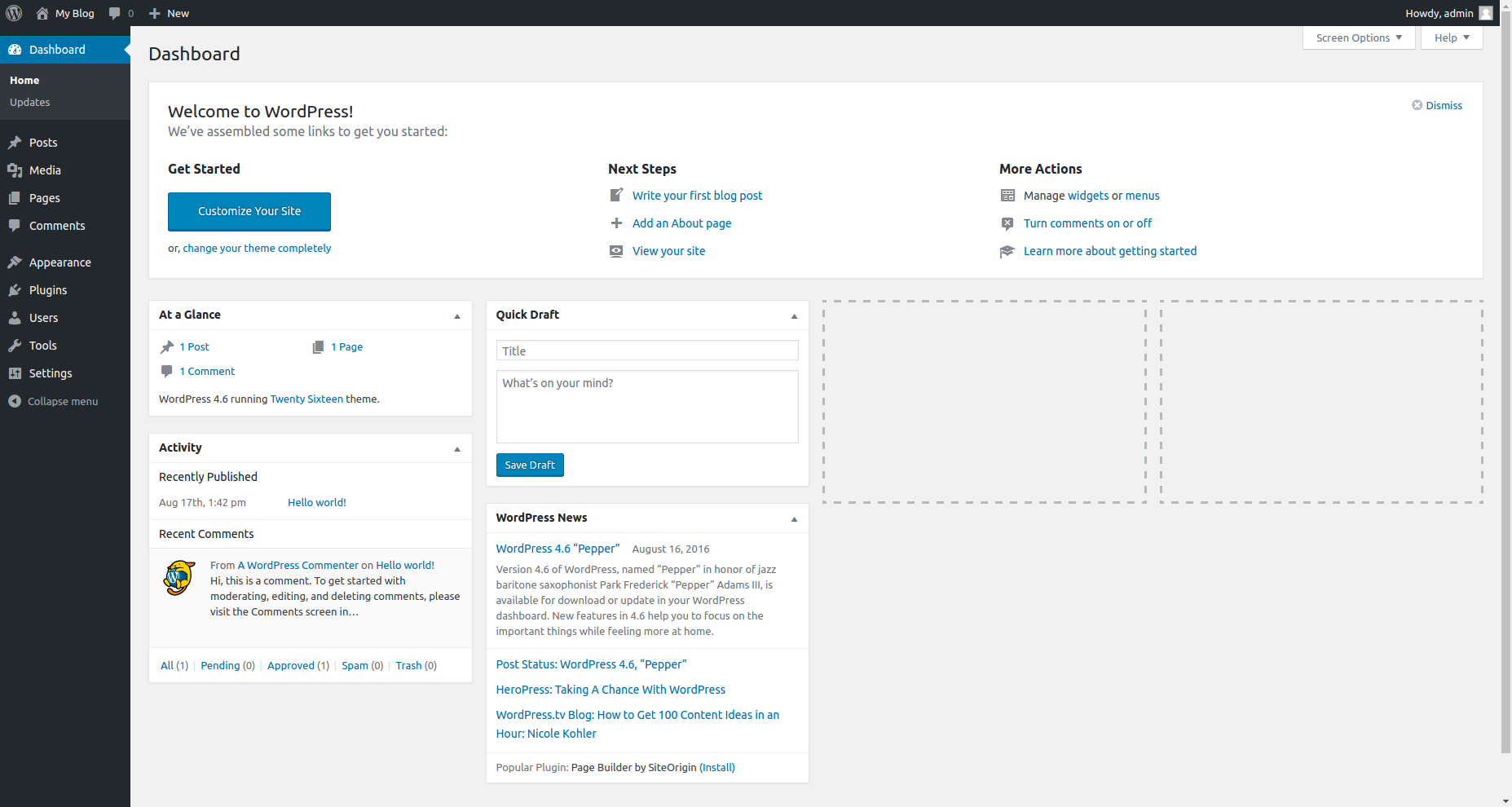1512x807 pixels.
Task: Open the Updates submenu item
Action: coord(30,102)
